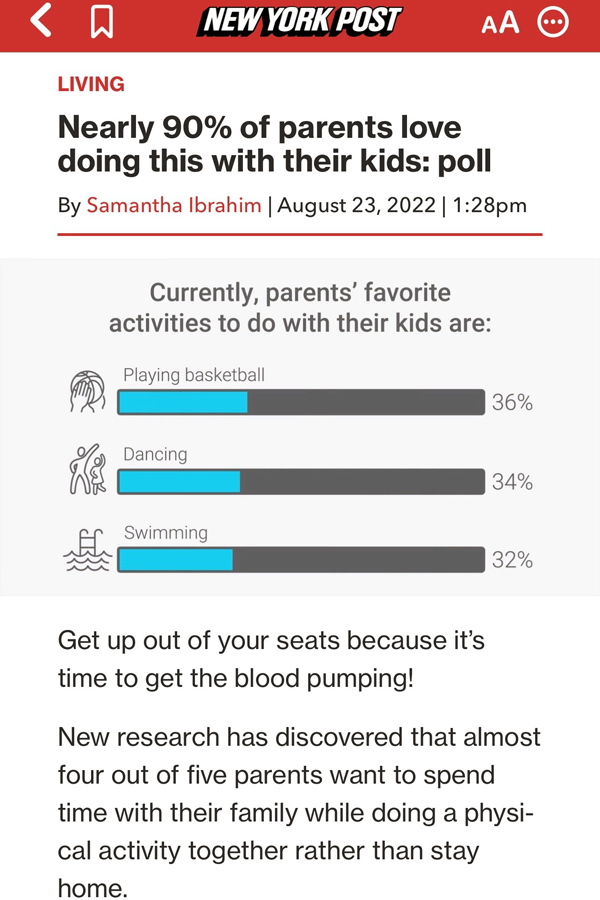Tap the back arrow icon
Viewport: 600px width, 900px height.
click(x=41, y=21)
